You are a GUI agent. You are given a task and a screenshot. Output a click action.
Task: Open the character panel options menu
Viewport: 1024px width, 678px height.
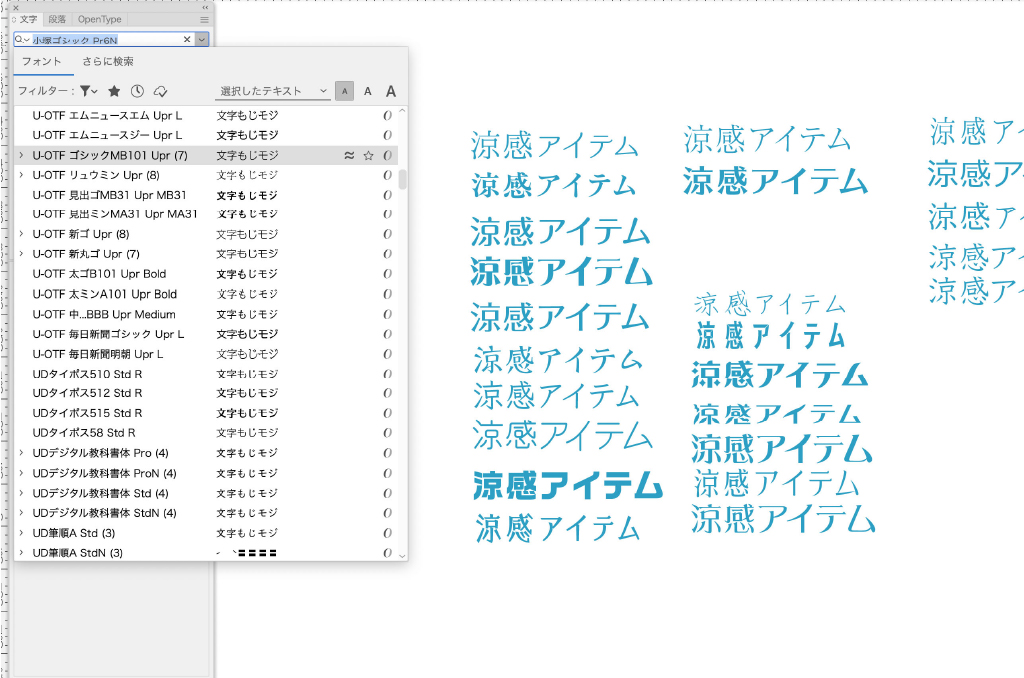point(204,19)
